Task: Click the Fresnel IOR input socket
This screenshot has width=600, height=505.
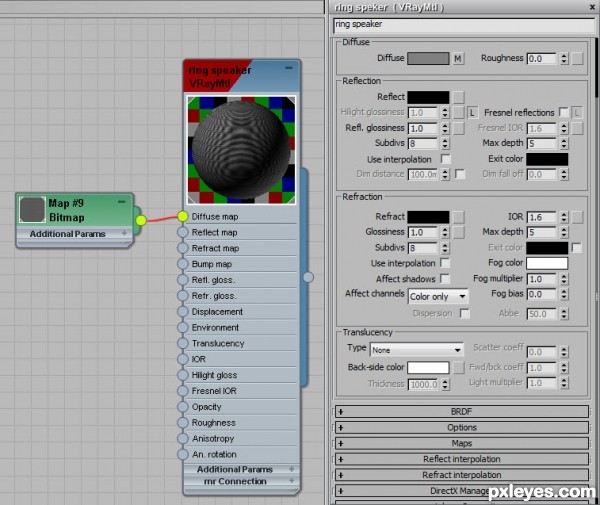Action: 183,391
